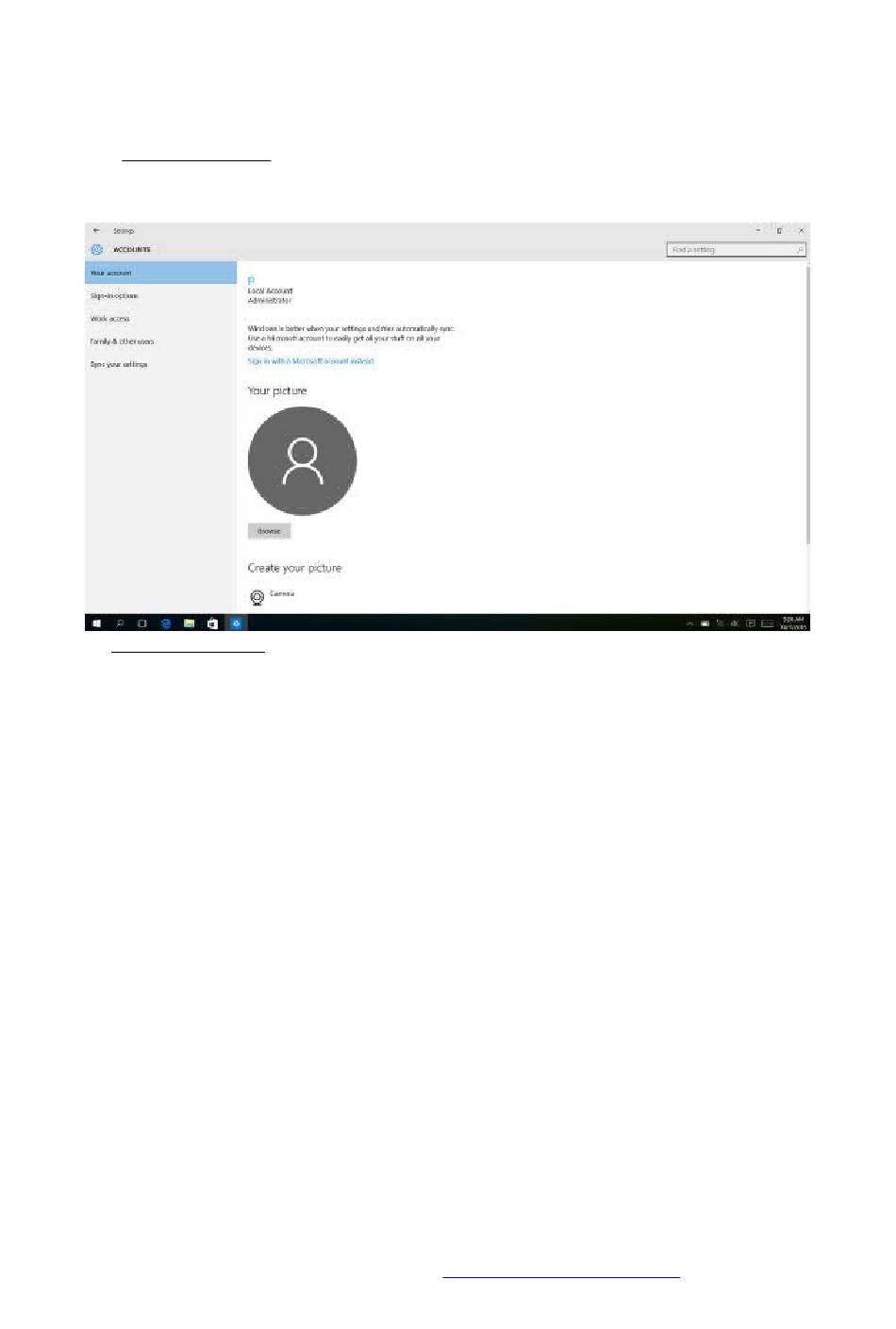Click the search magnifier in Find a setting

point(800,250)
